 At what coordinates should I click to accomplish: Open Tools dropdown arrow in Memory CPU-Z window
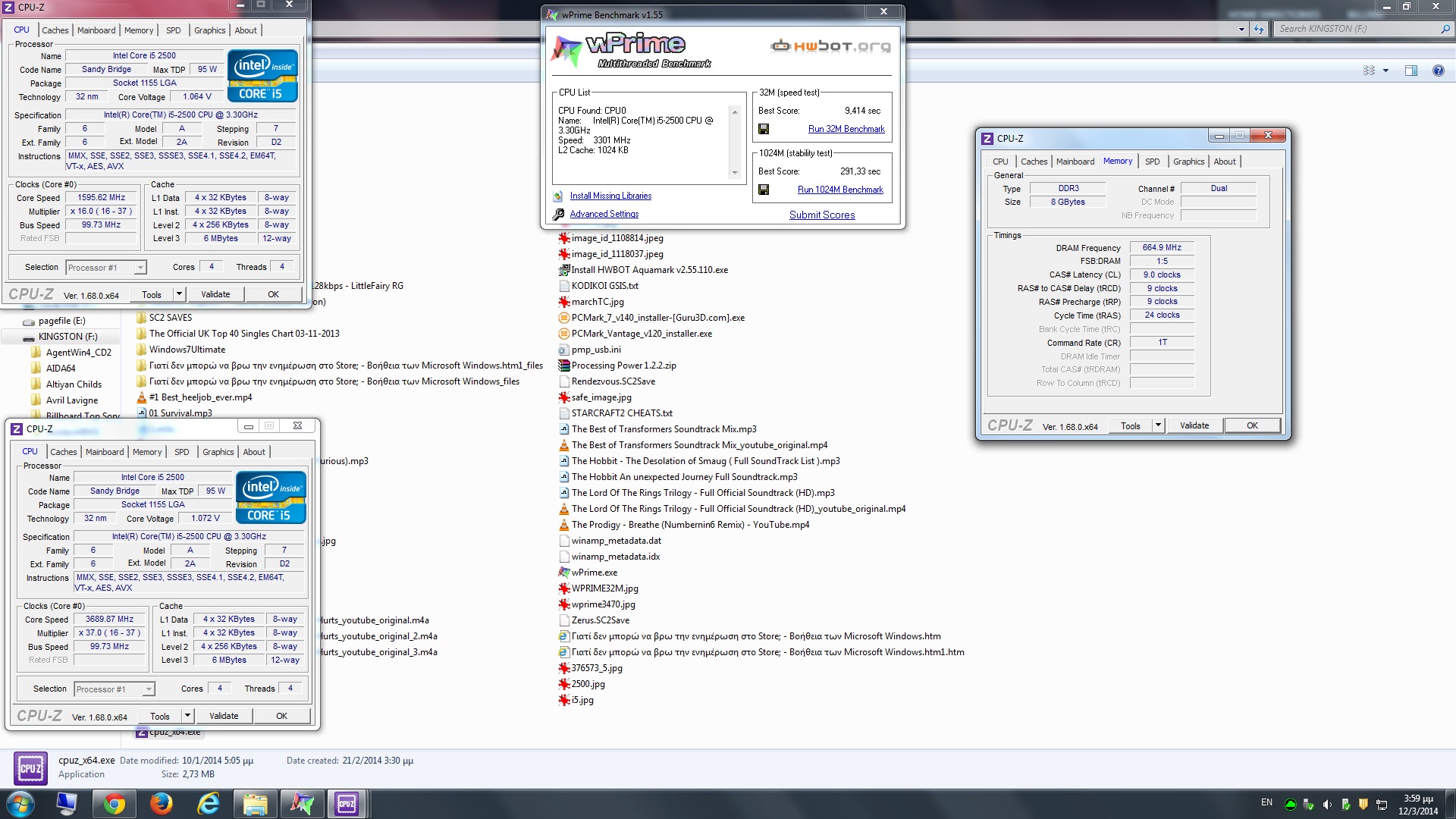tap(1158, 425)
